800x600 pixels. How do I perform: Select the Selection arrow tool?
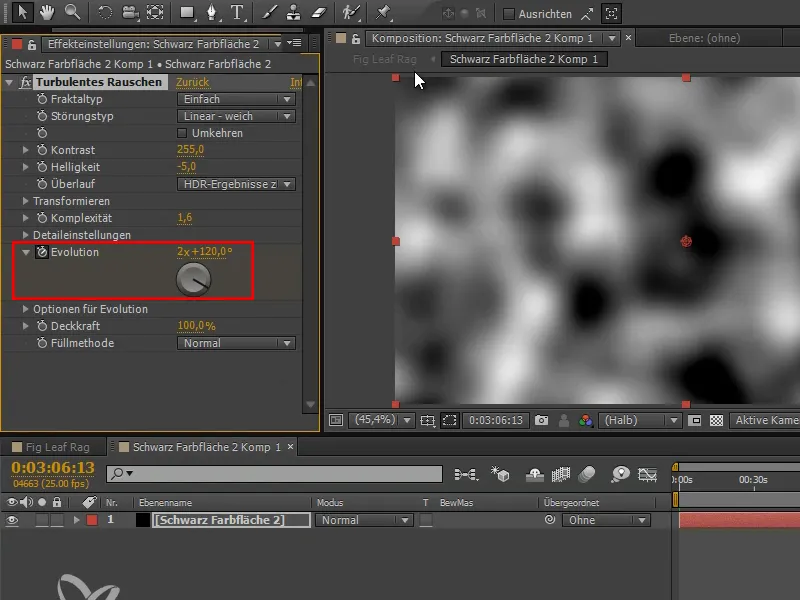21,12
